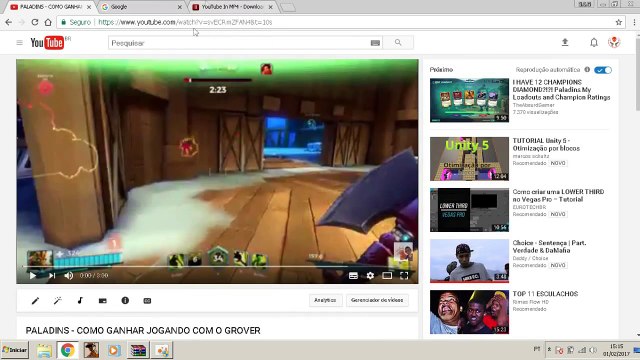Toggle subtitles in the player
Viewport: 640px width, 360px height.
[x=353, y=276]
